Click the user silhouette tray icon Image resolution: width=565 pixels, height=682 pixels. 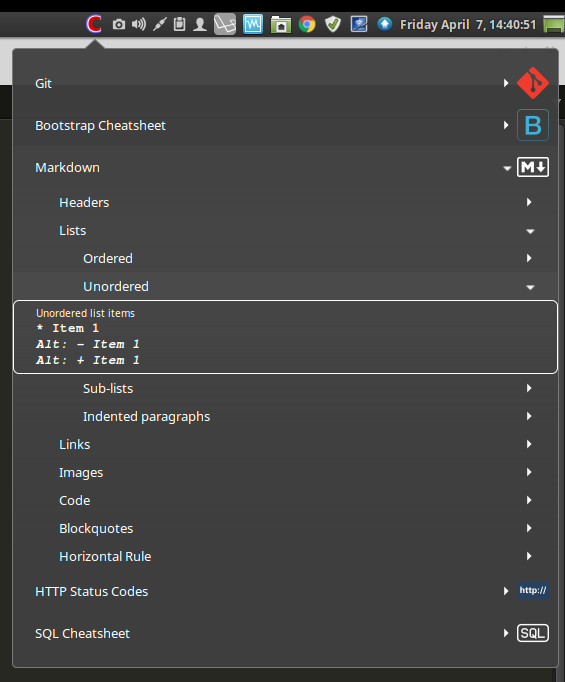200,24
